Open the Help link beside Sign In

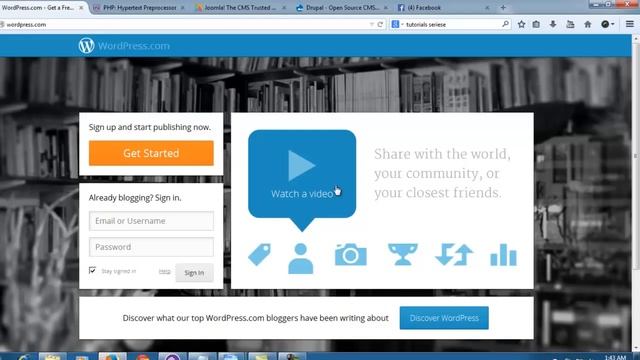pyautogui.click(x=164, y=272)
